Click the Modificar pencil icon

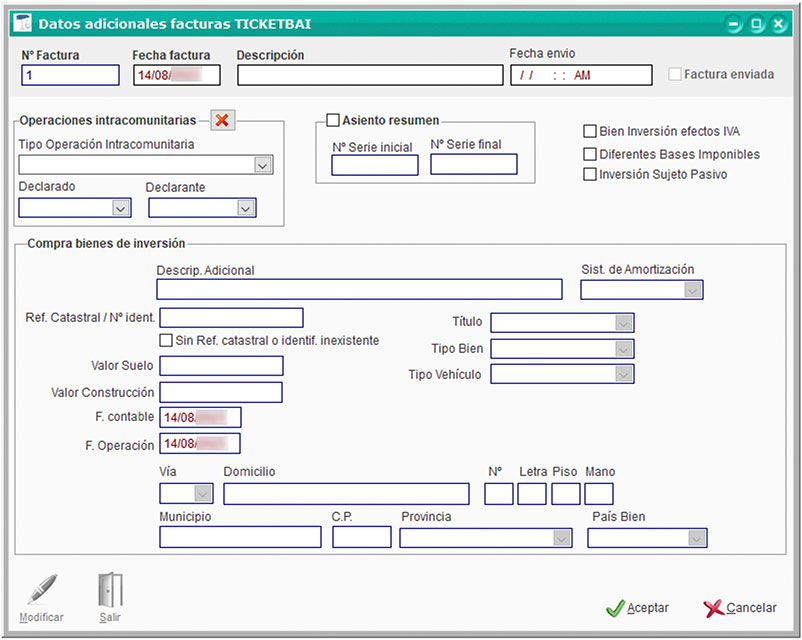coord(41,589)
